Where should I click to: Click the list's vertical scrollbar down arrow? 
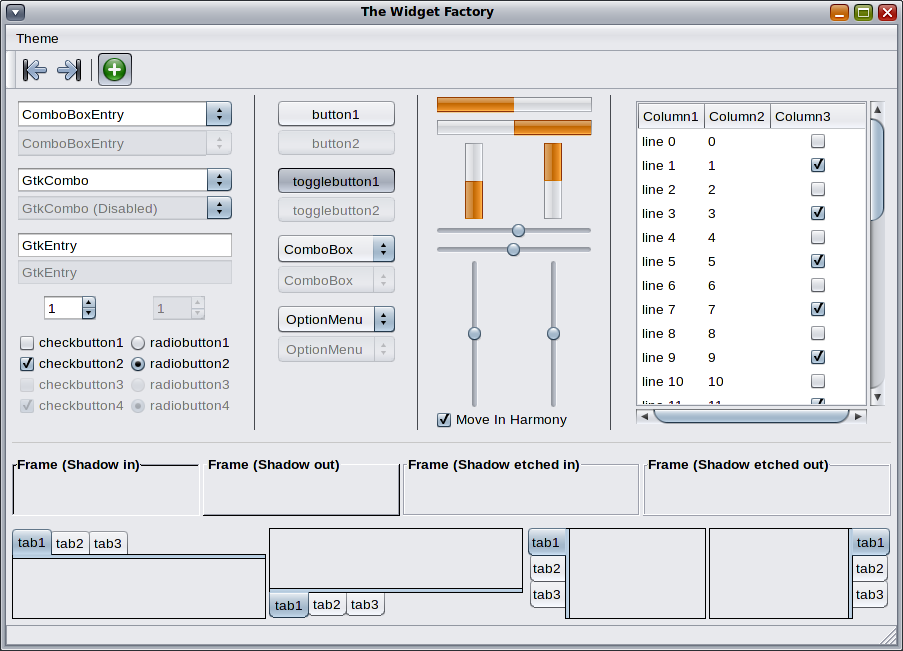pos(877,397)
